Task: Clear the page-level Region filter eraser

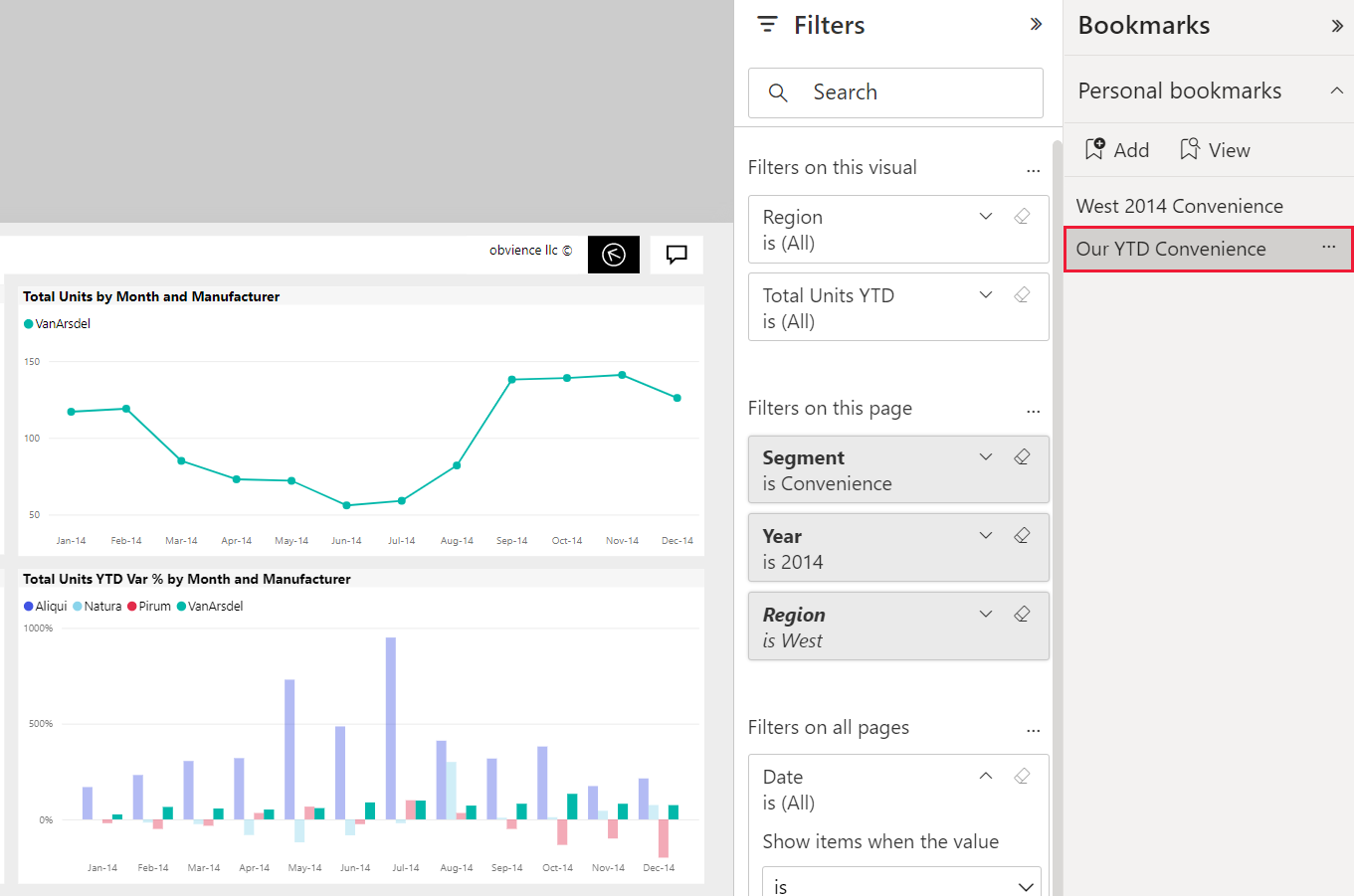Action: [x=1022, y=615]
